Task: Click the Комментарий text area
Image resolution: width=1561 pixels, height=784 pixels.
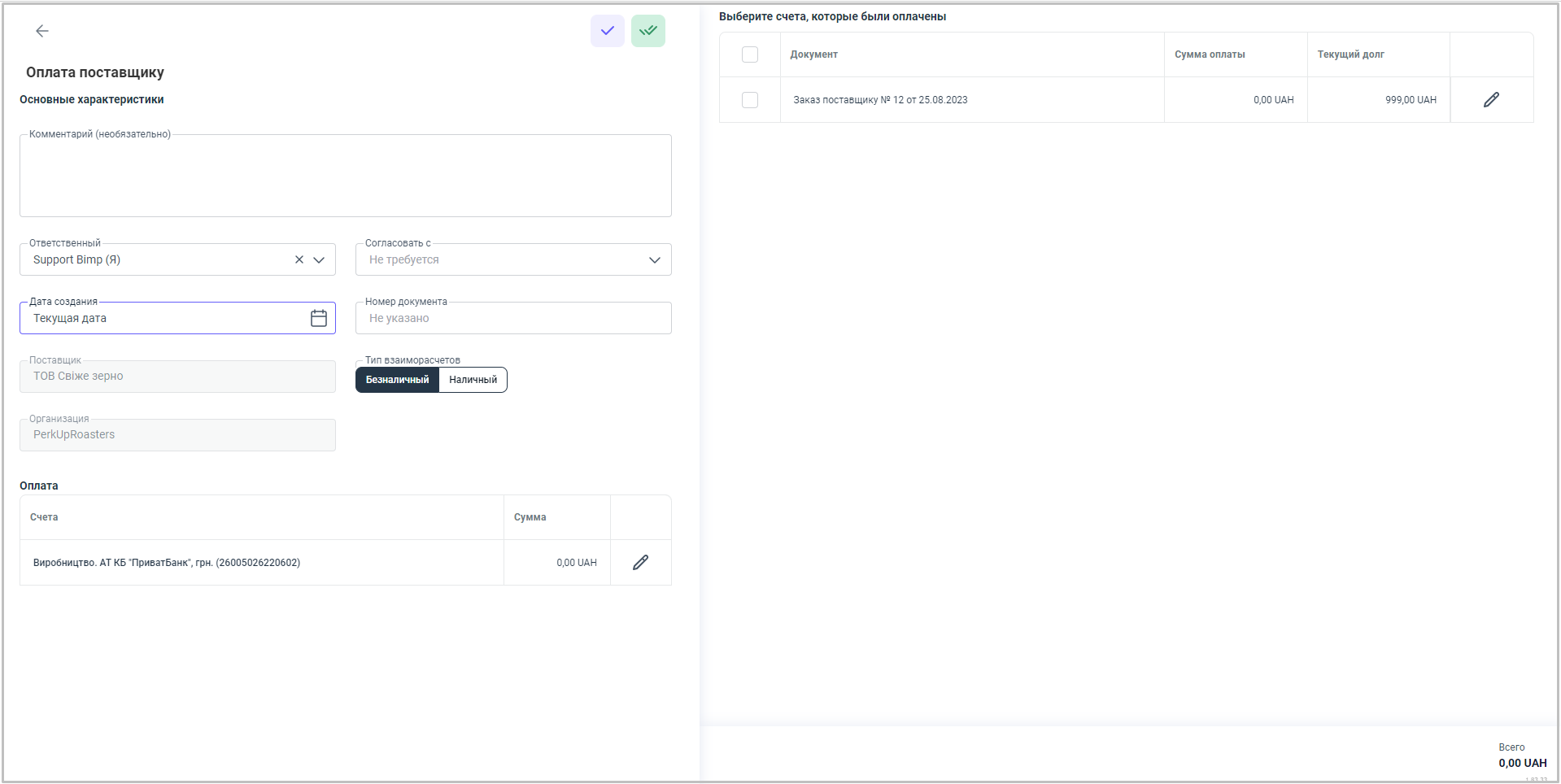Action: point(345,177)
